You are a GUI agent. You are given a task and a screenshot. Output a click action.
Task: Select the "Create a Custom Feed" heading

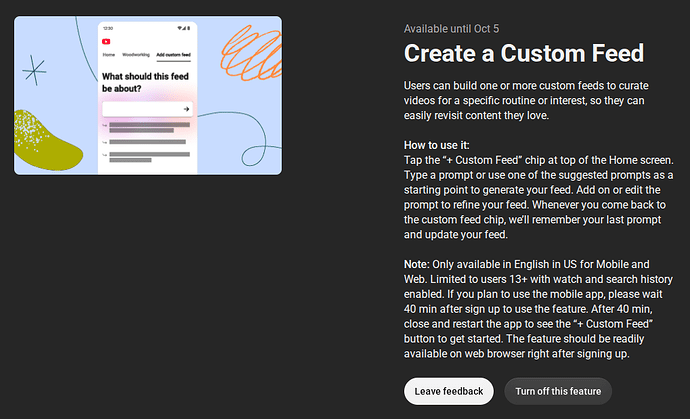pos(524,53)
